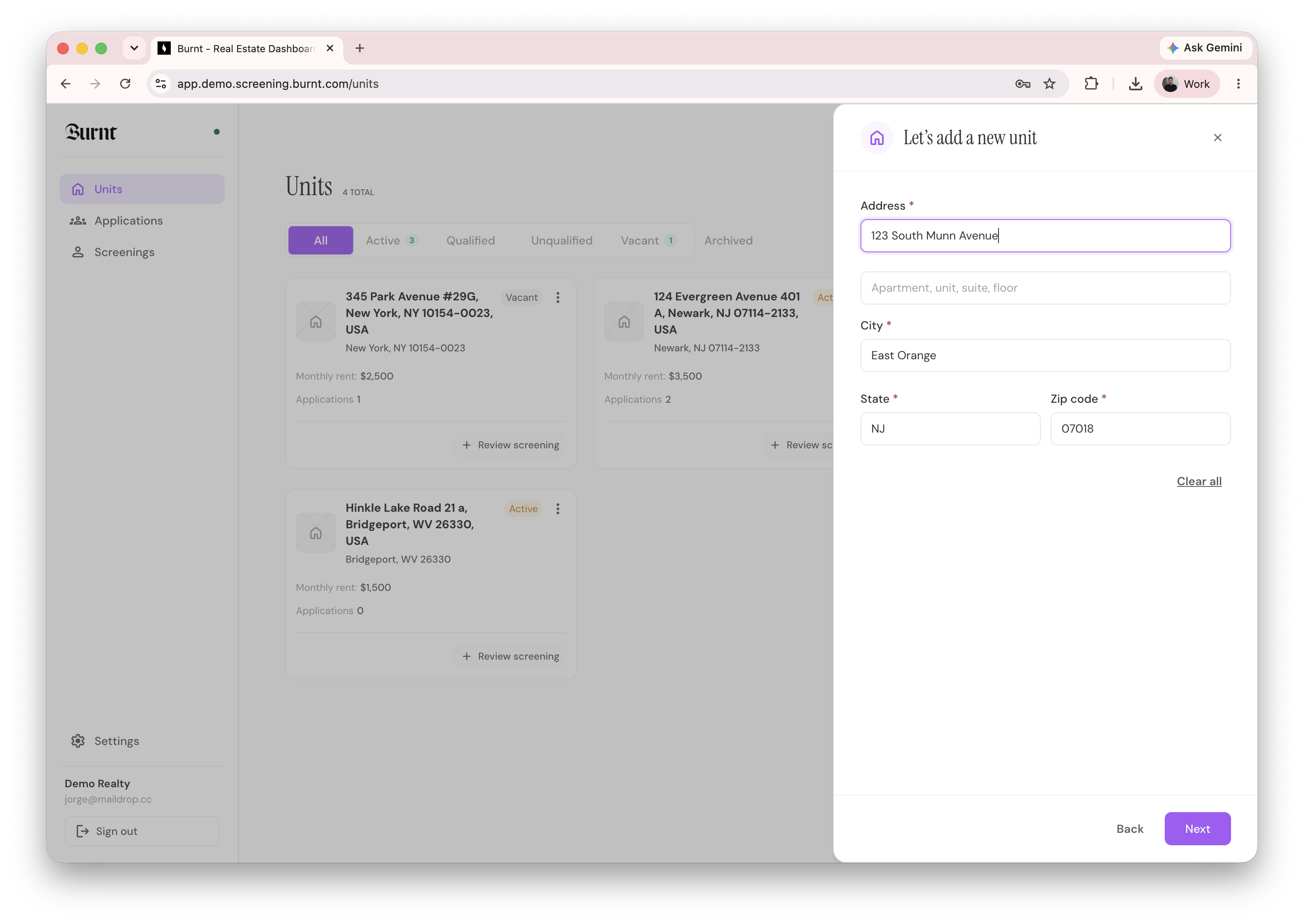Click the 124 Evergreen Avenue 401 A title
This screenshot has width=1304, height=924.
(727, 313)
